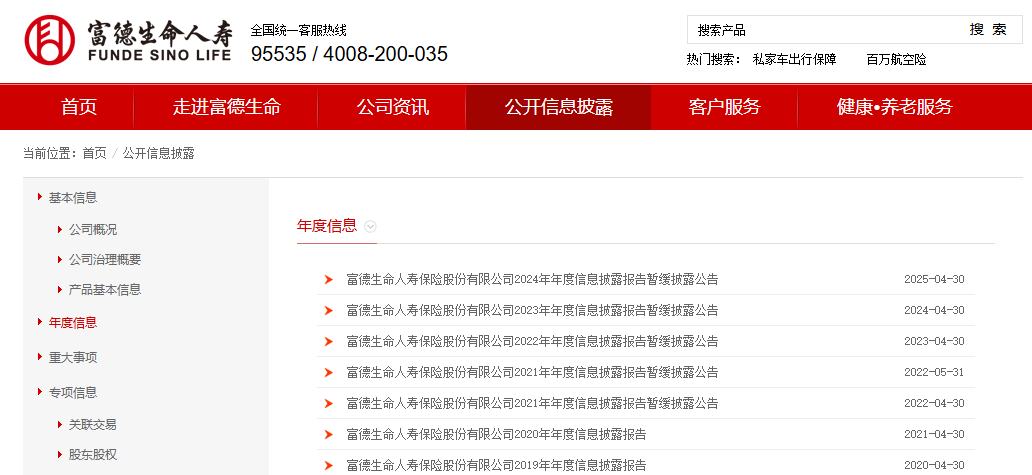Click hot search link 私家车出行保障

point(794,60)
